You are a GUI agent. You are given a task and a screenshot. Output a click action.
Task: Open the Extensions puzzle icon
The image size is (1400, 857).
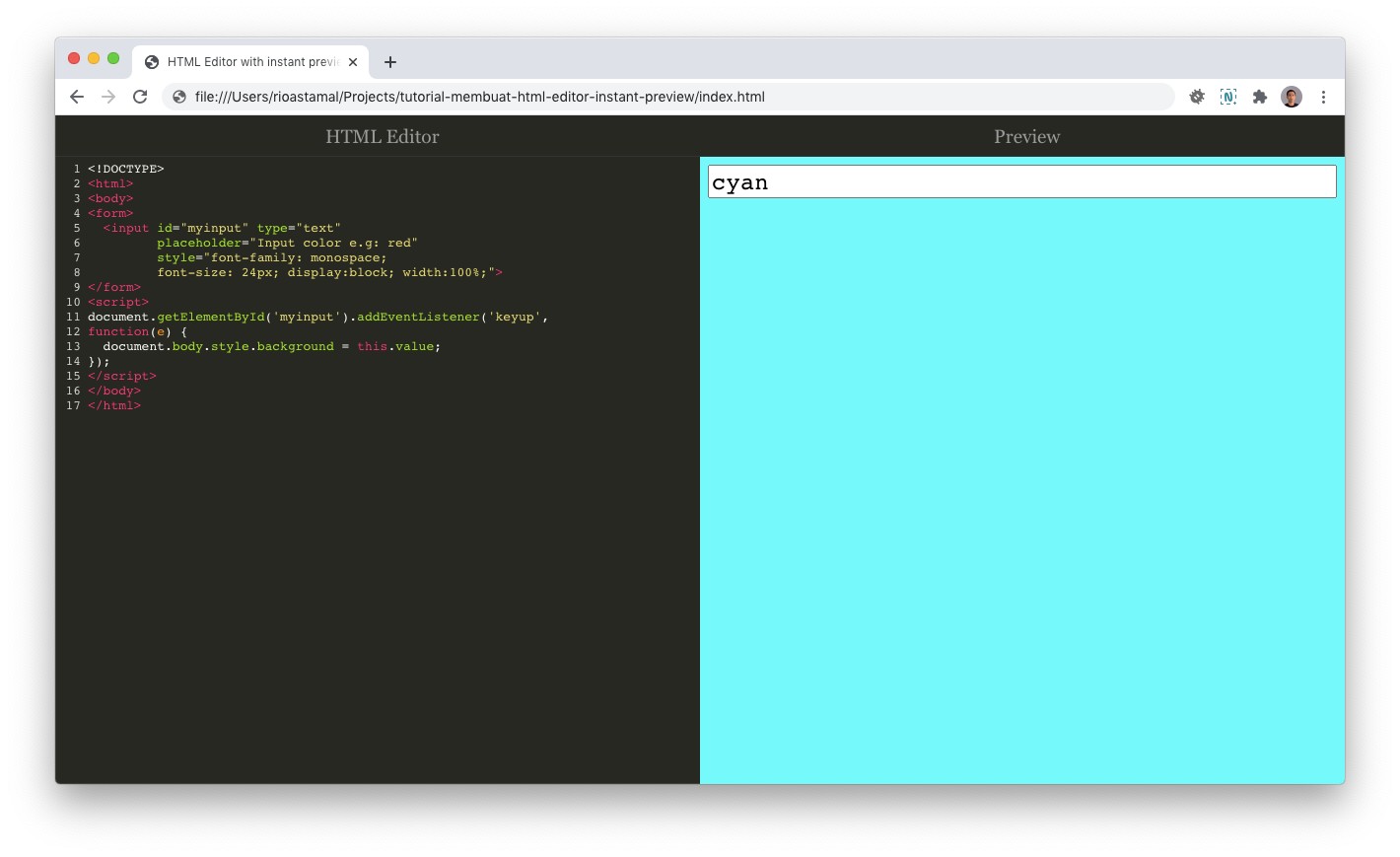pyautogui.click(x=1260, y=97)
